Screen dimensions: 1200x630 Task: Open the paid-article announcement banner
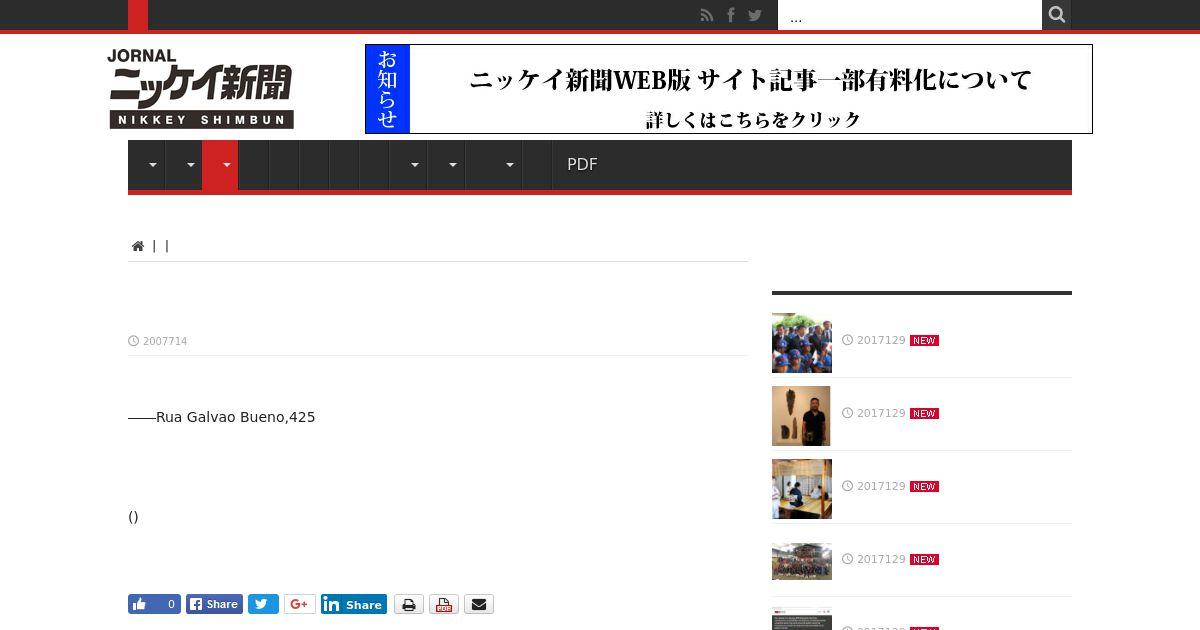coord(729,89)
